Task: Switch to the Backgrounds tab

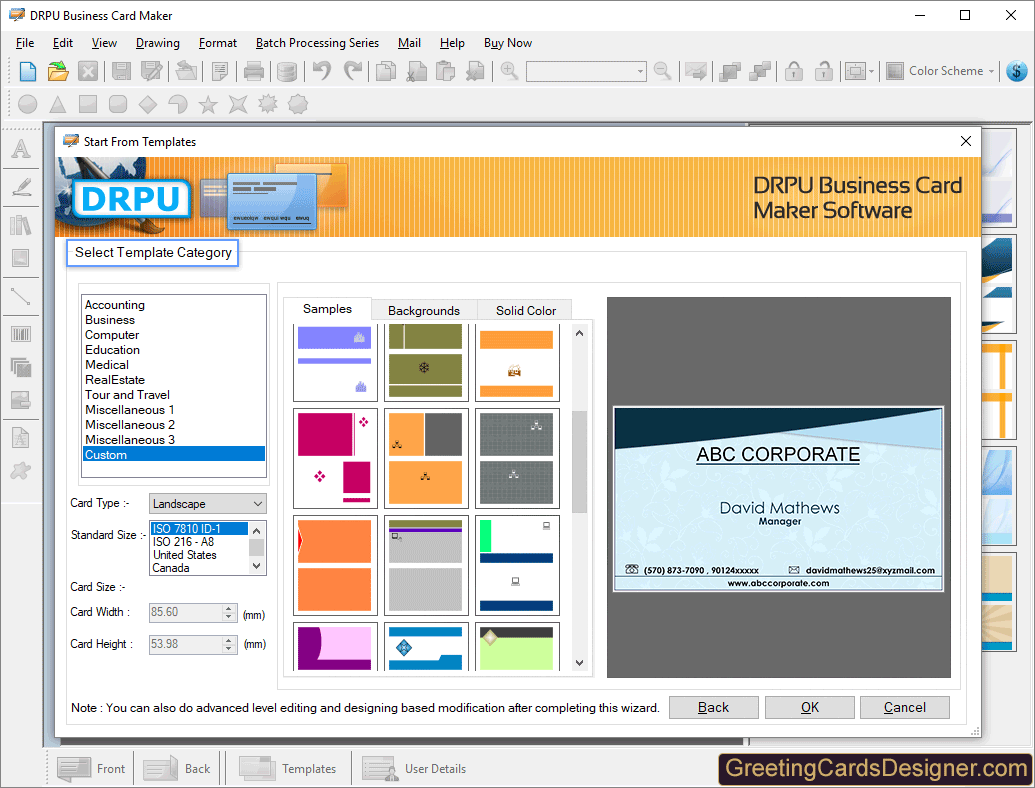Action: click(x=424, y=310)
